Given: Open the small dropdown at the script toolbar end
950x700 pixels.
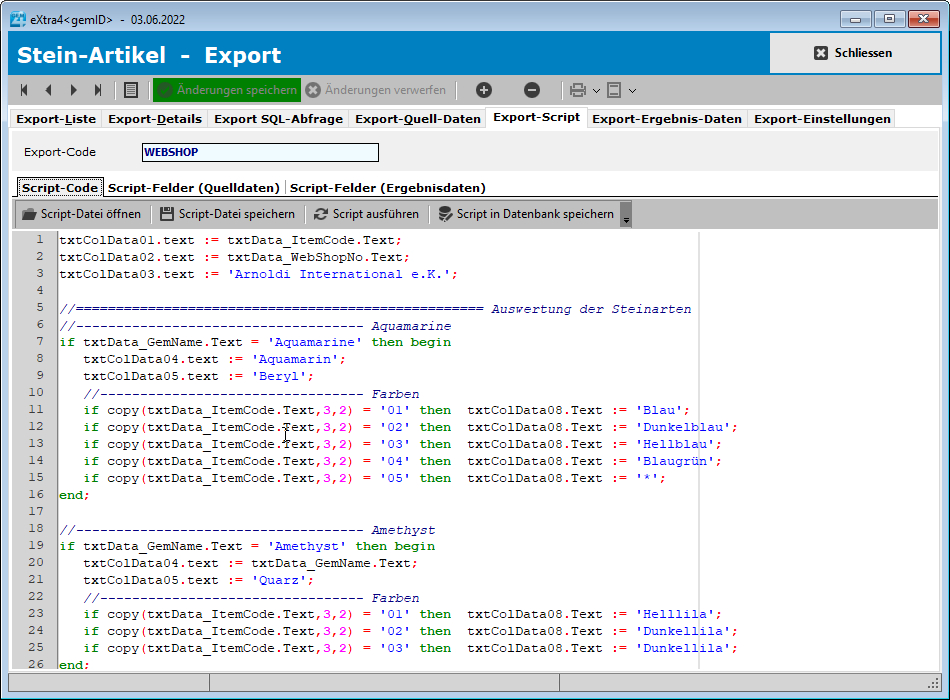Looking at the screenshot, I should point(624,212).
